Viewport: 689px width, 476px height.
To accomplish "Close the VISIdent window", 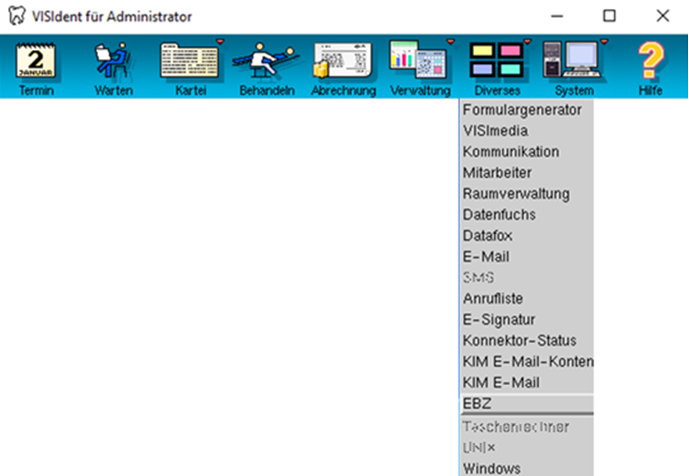I will (x=662, y=16).
